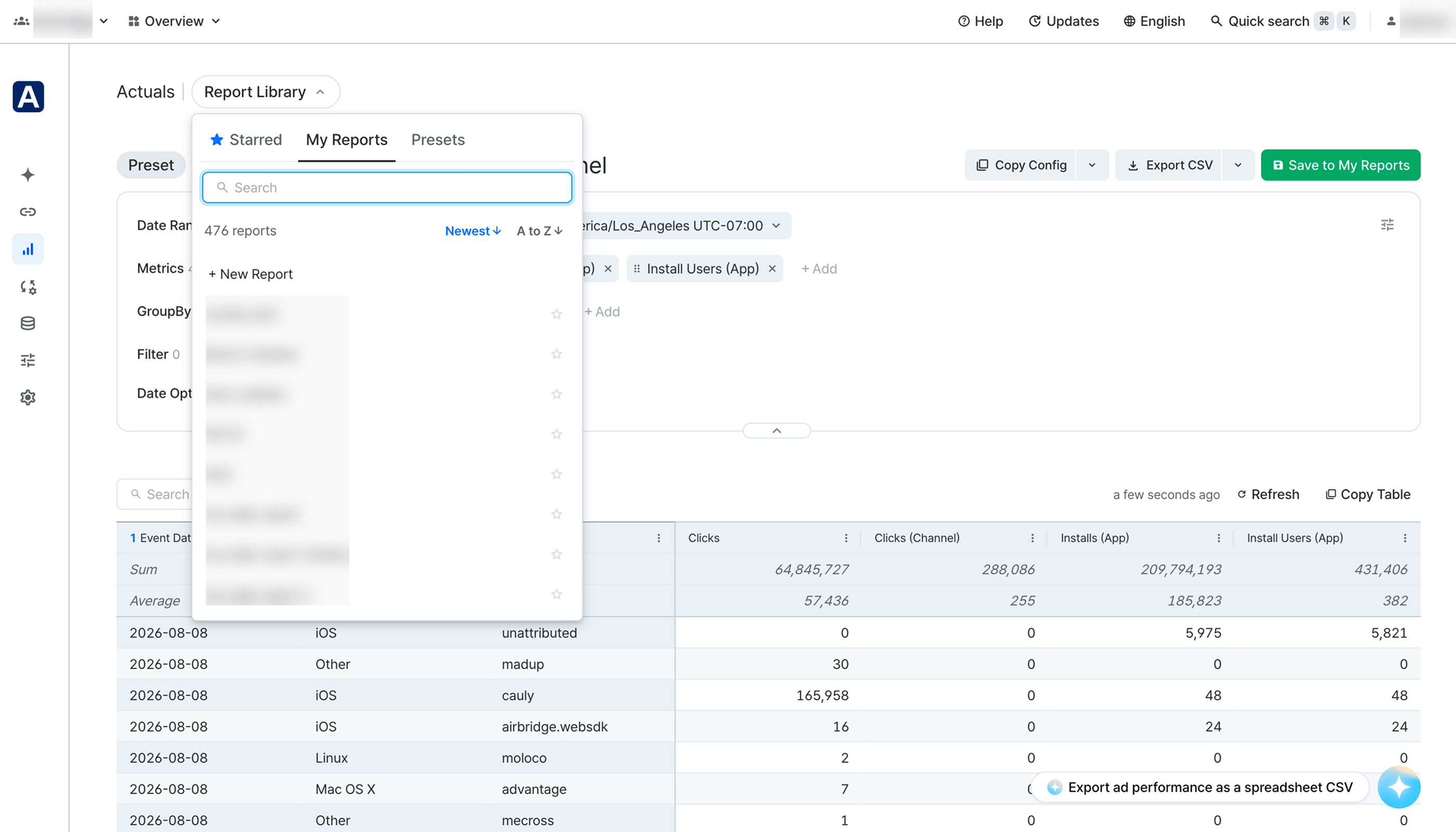The width and height of the screenshot is (1456, 832).
Task: Open the AI assistant floating button
Action: 1399,787
